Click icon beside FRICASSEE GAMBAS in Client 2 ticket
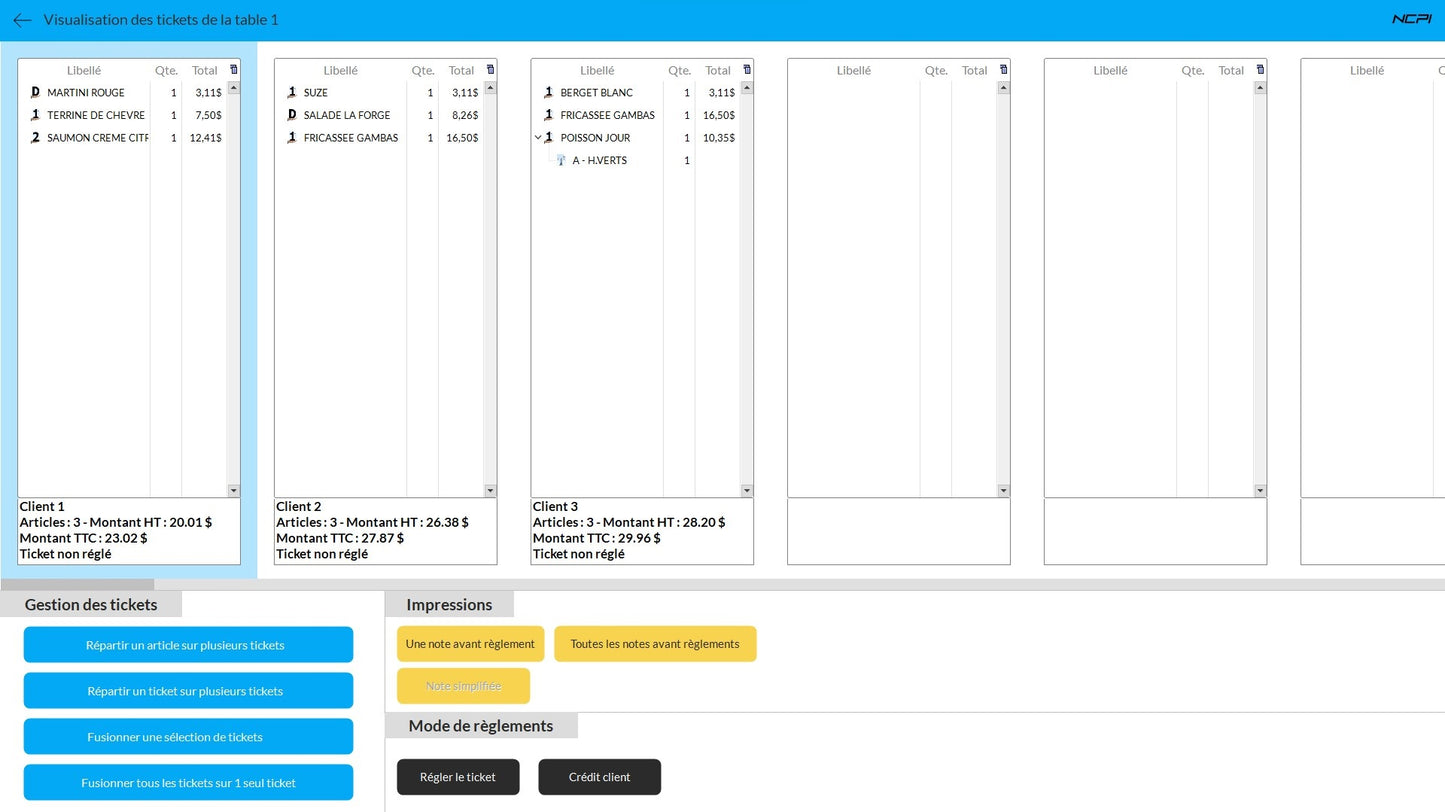Image resolution: width=1445 pixels, height=812 pixels. 292,138
